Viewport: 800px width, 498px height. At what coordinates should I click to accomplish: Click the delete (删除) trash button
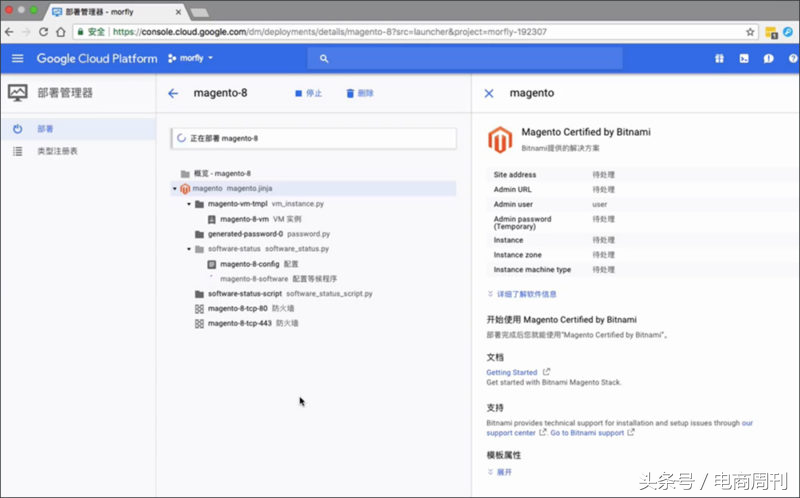(359, 93)
